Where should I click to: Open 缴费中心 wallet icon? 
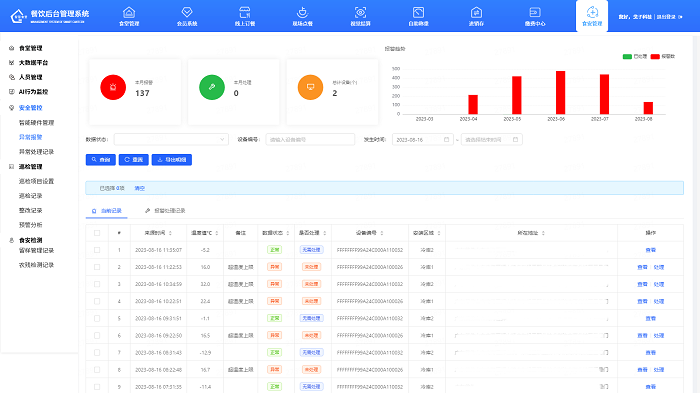pos(535,13)
